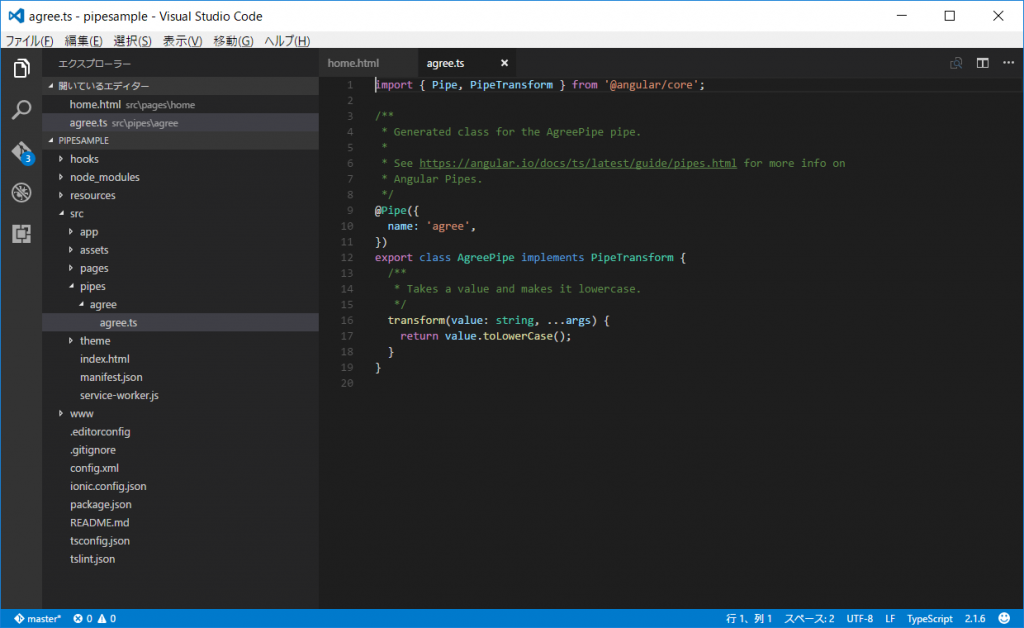Click the master branch in status bar

38,619
